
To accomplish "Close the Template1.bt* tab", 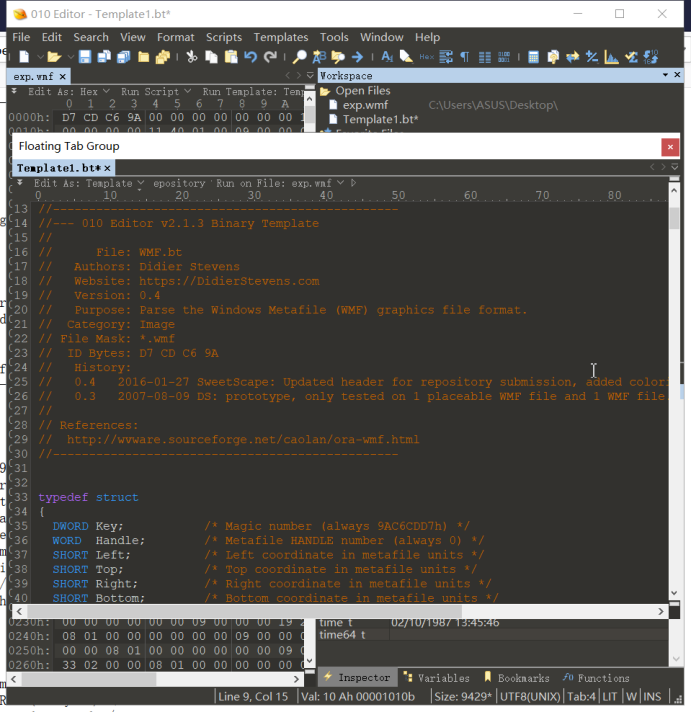I will [107, 168].
